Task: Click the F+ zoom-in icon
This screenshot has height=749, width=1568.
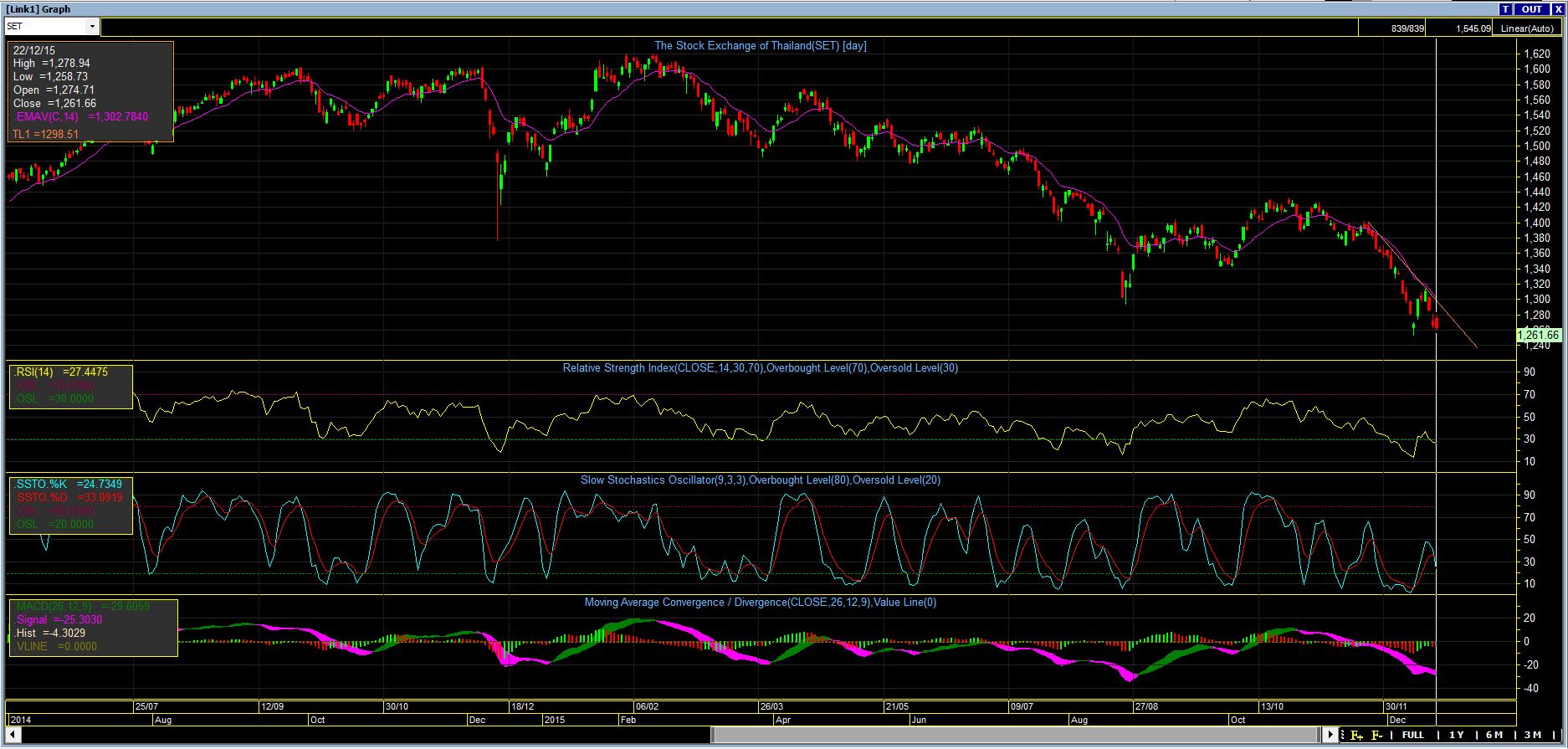Action: [x=1356, y=735]
